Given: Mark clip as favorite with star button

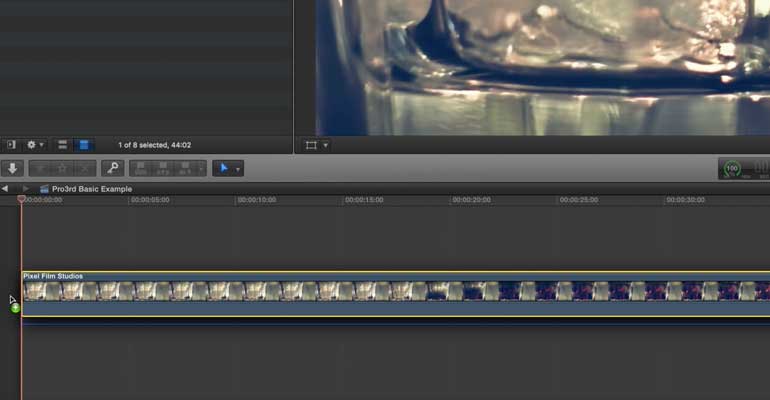Looking at the screenshot, I should [62, 168].
